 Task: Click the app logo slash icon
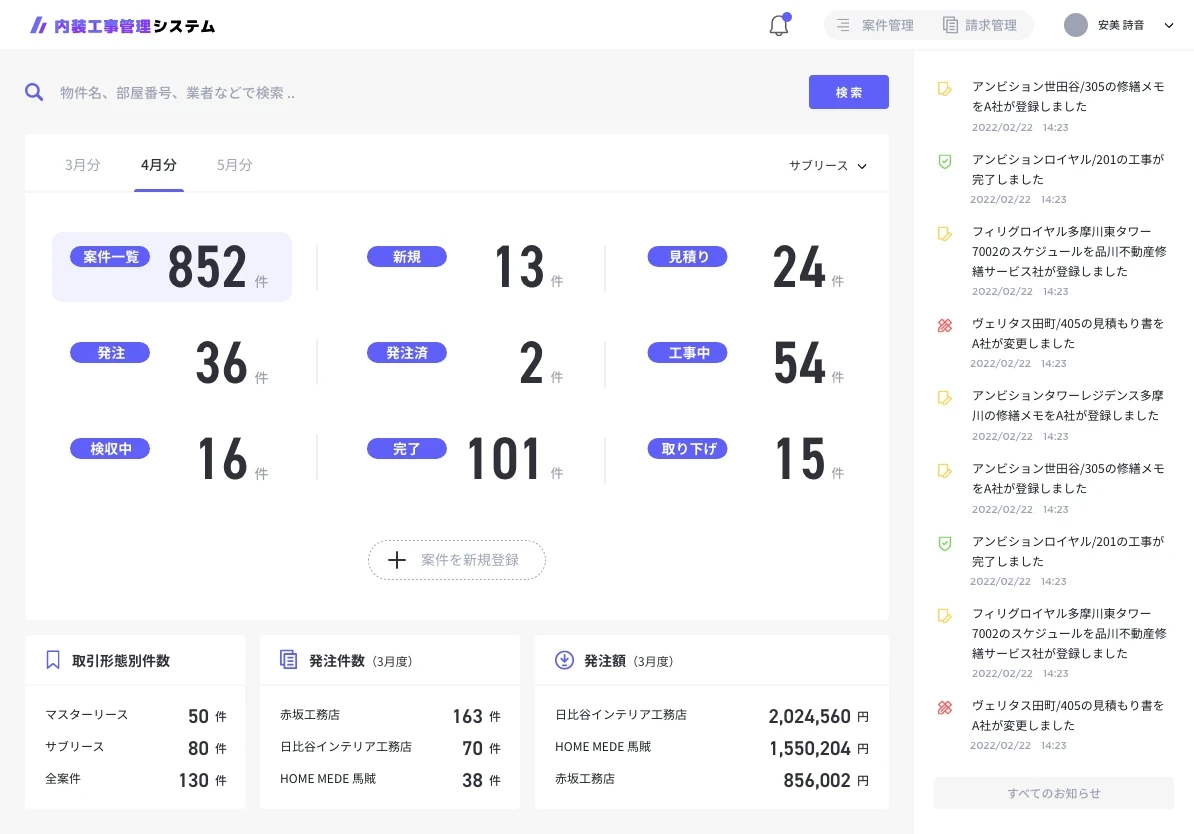(x=38, y=26)
